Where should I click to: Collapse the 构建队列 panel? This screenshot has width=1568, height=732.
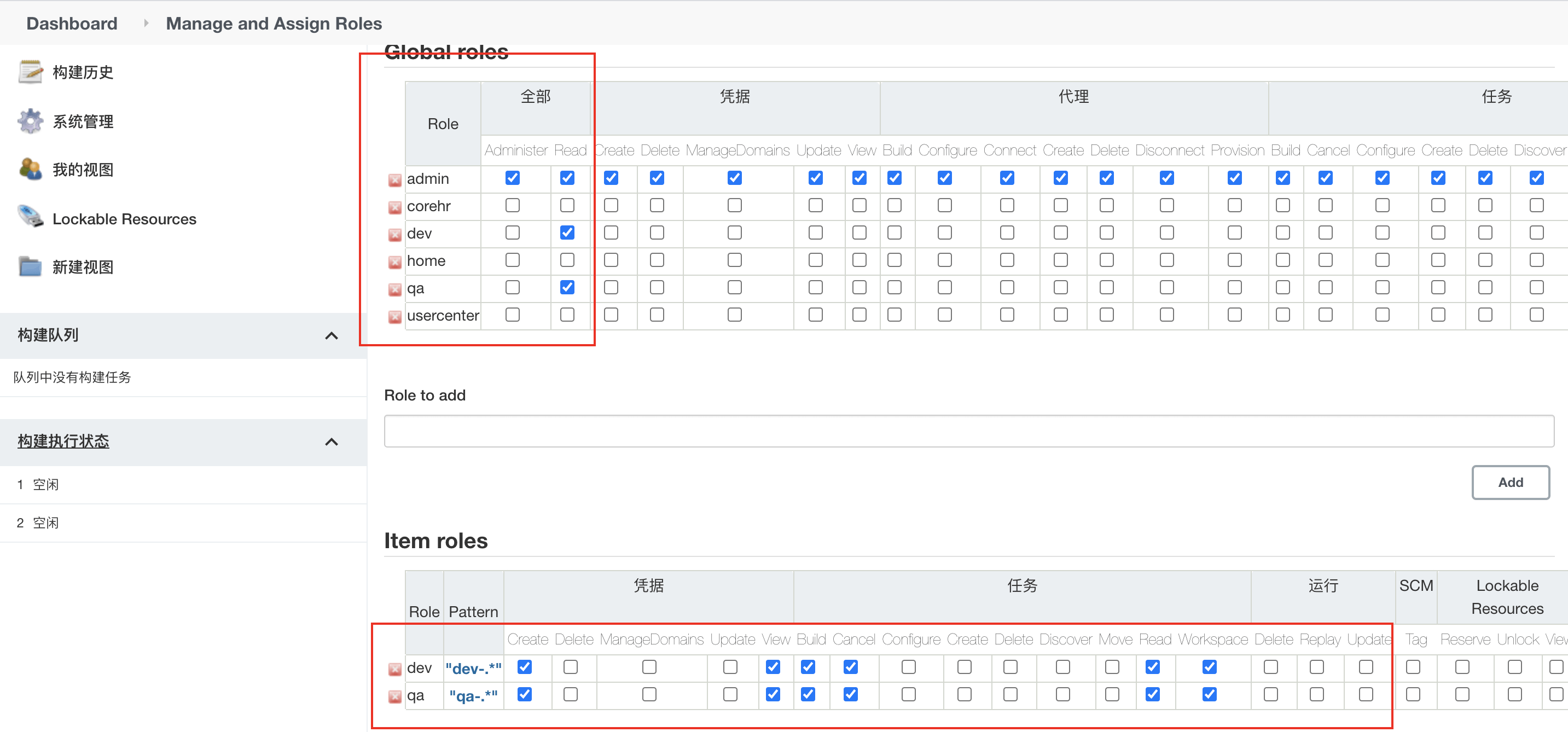point(331,335)
